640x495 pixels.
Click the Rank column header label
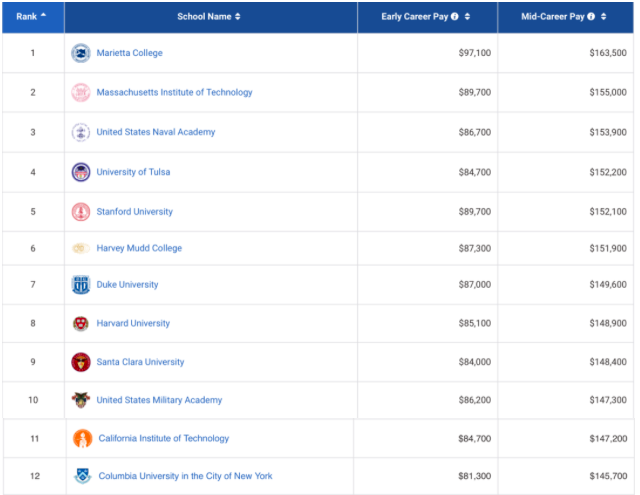coord(27,17)
